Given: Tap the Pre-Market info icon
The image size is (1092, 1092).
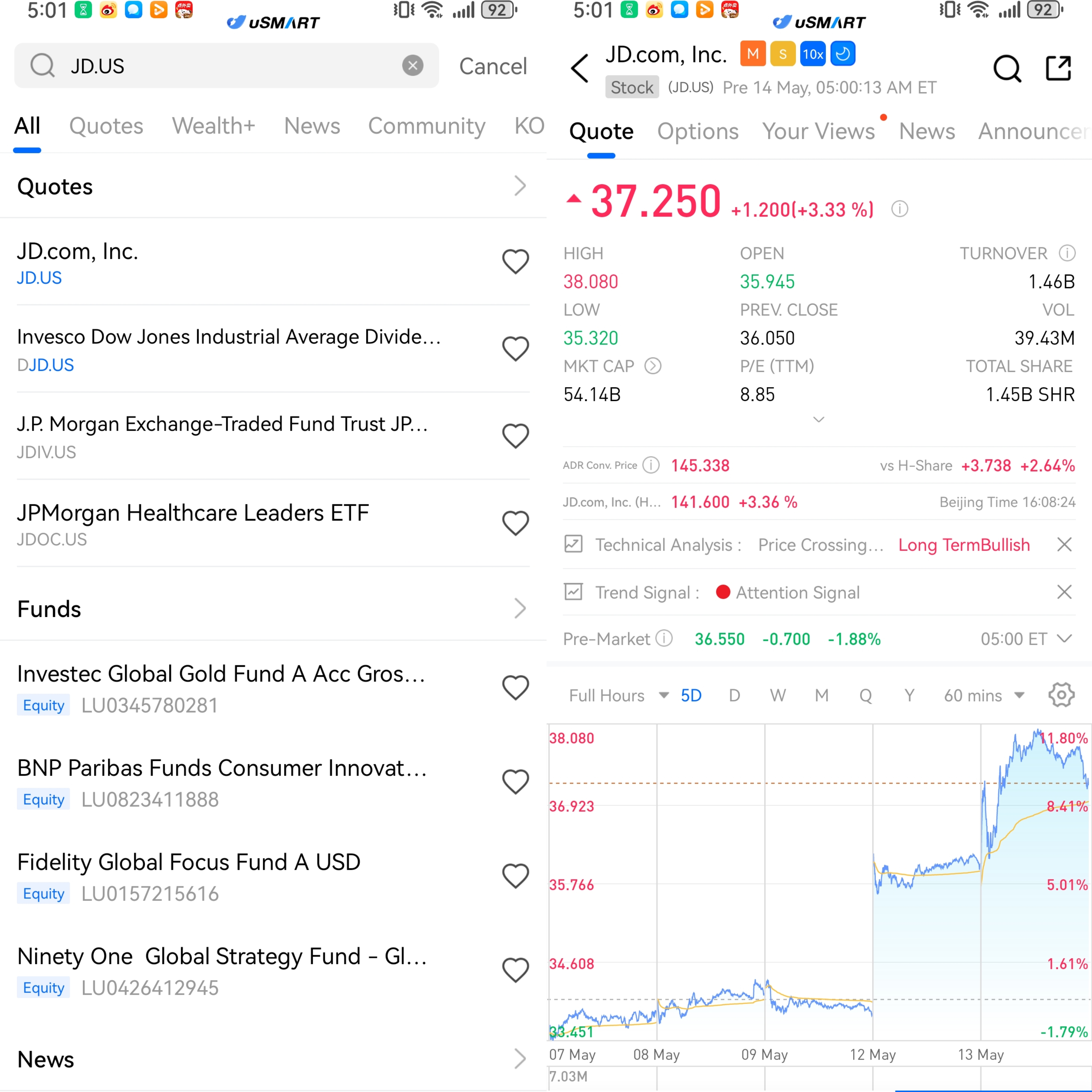Looking at the screenshot, I should 664,639.
